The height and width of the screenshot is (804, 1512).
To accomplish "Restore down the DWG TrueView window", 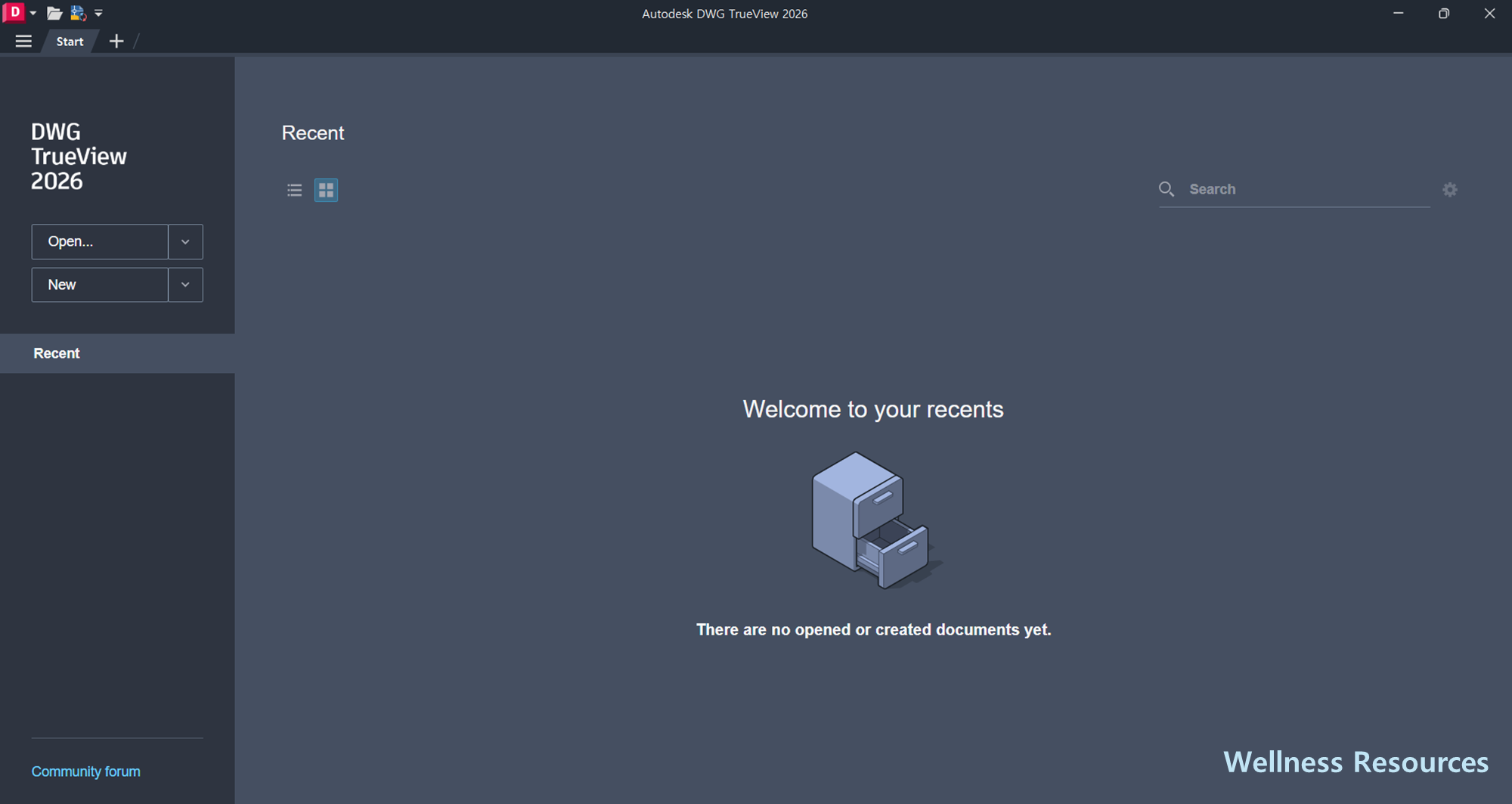I will point(1443,13).
